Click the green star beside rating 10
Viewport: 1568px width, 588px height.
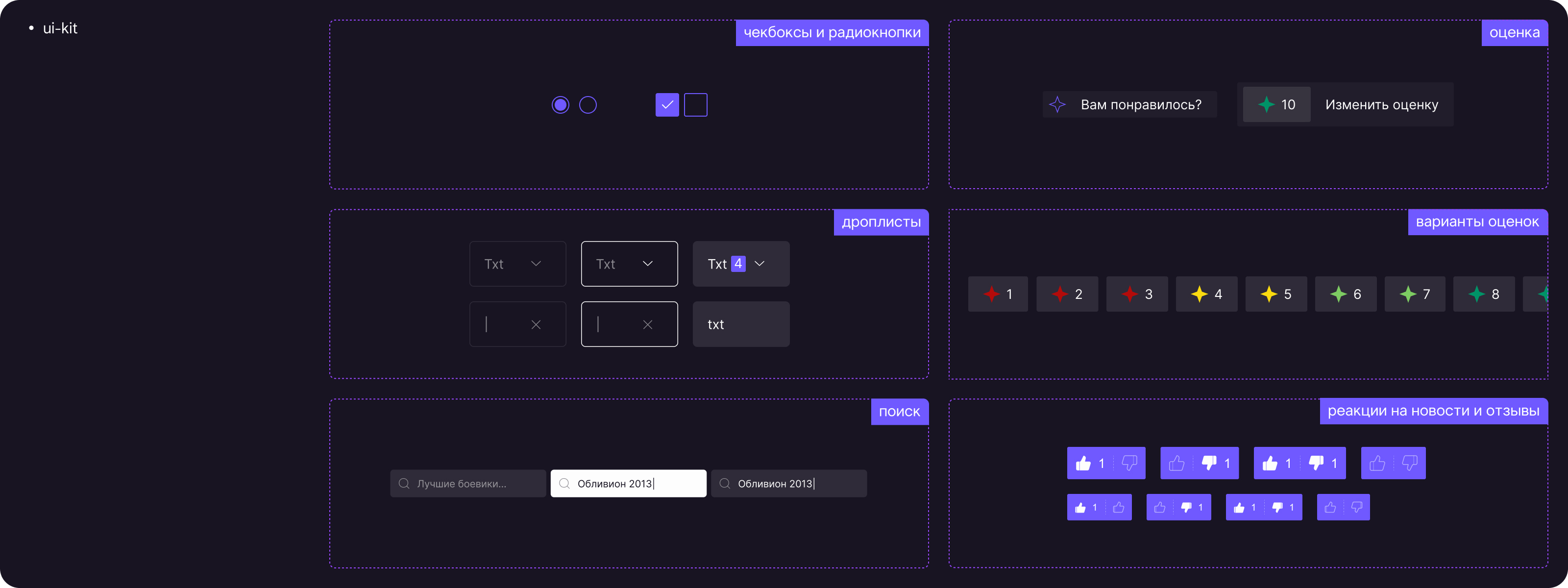click(x=1266, y=105)
